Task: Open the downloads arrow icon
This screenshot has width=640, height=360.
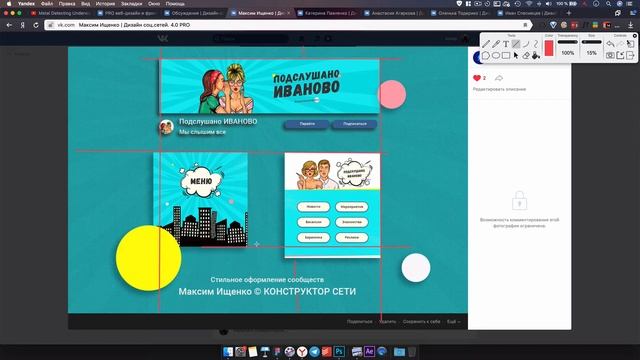Action: point(631,25)
